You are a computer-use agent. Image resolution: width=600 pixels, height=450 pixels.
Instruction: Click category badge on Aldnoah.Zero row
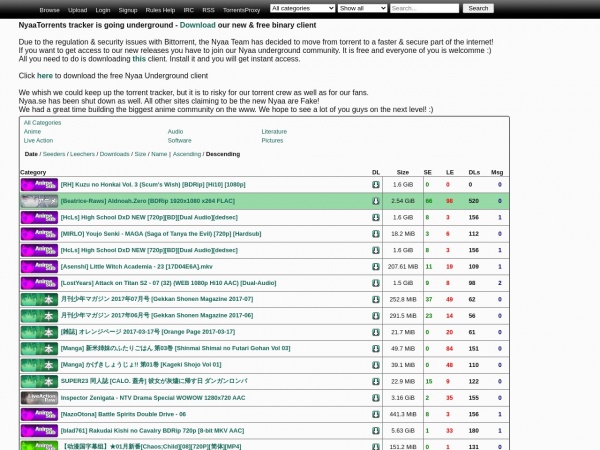39,201
